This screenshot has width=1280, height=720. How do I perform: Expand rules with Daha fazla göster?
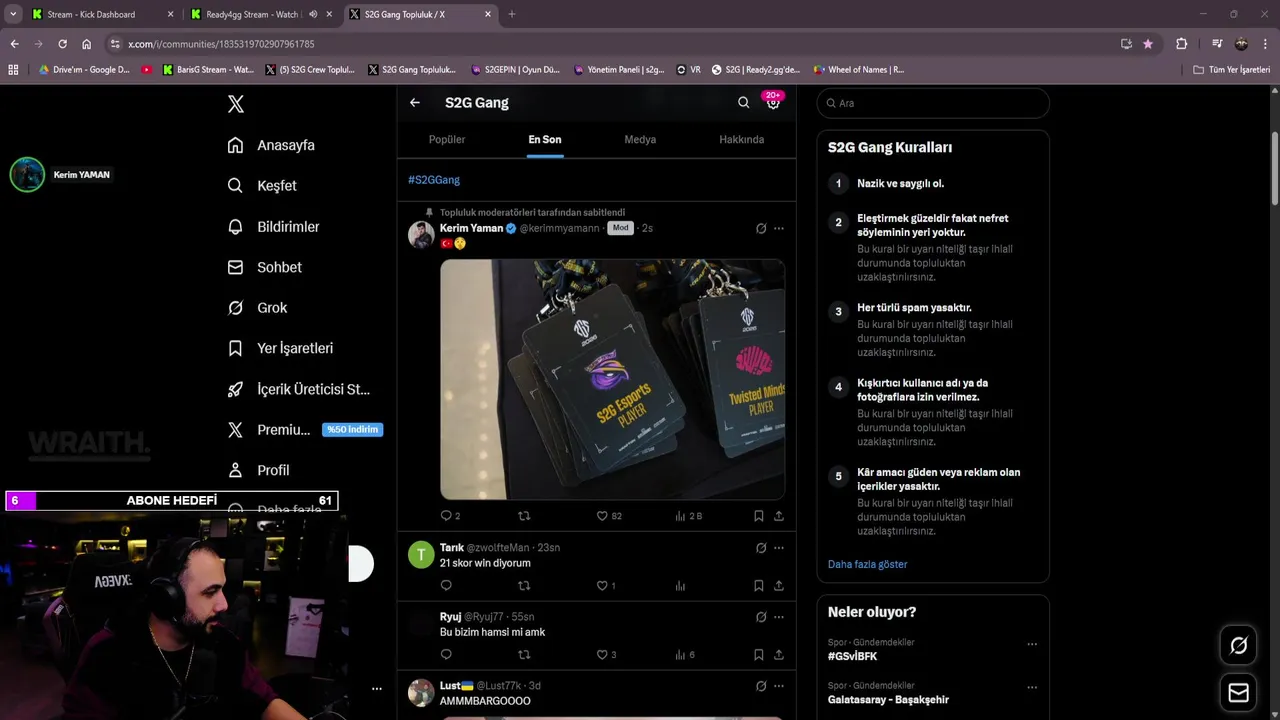(x=867, y=564)
